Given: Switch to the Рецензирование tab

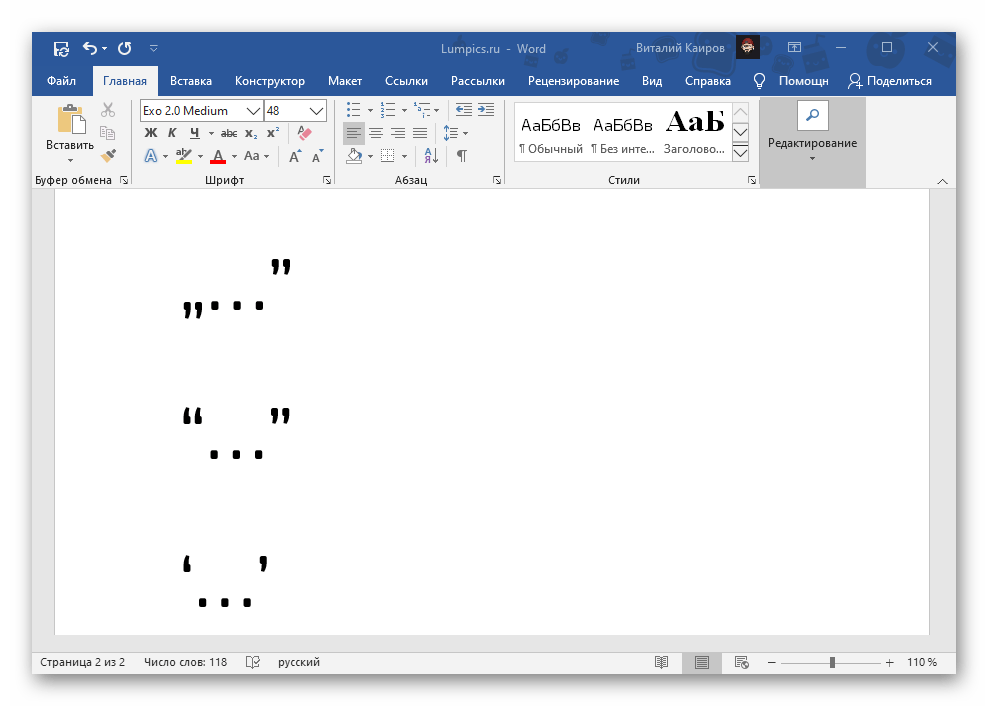Looking at the screenshot, I should [573, 81].
